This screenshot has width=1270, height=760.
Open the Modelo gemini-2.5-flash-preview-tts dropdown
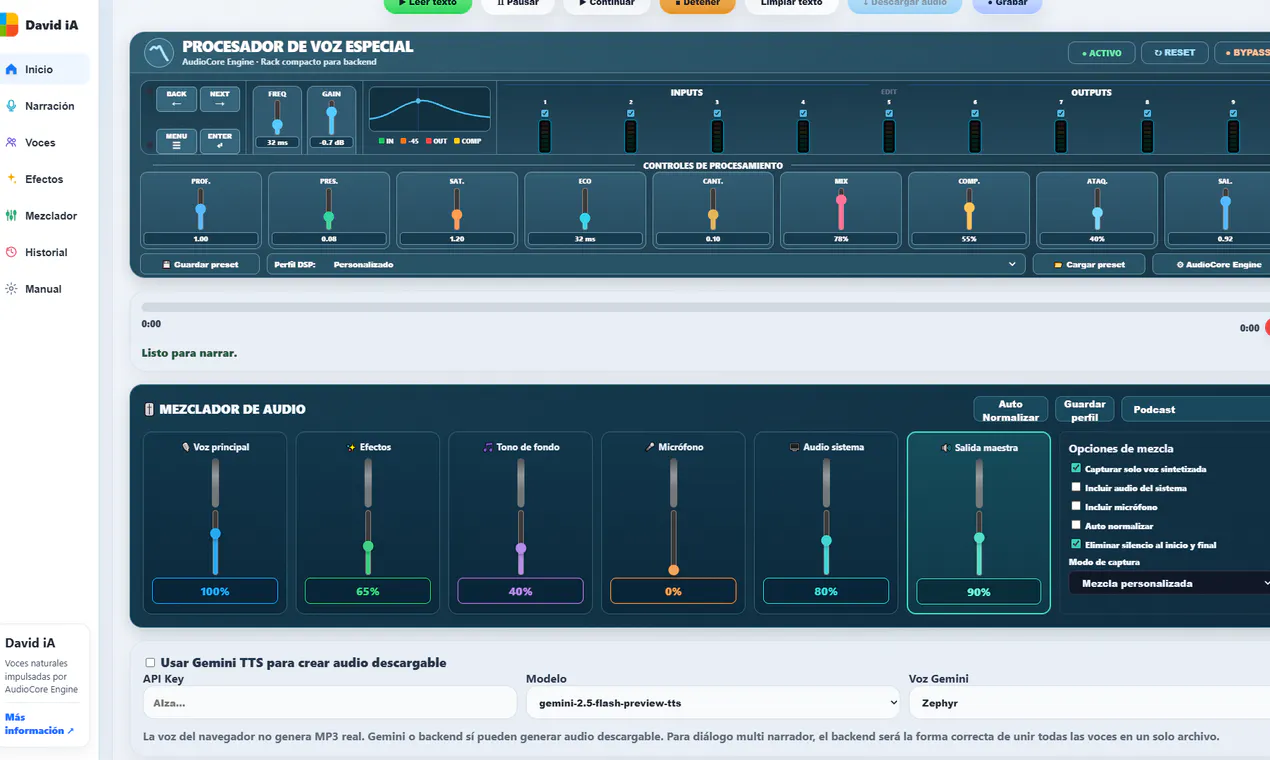click(714, 703)
